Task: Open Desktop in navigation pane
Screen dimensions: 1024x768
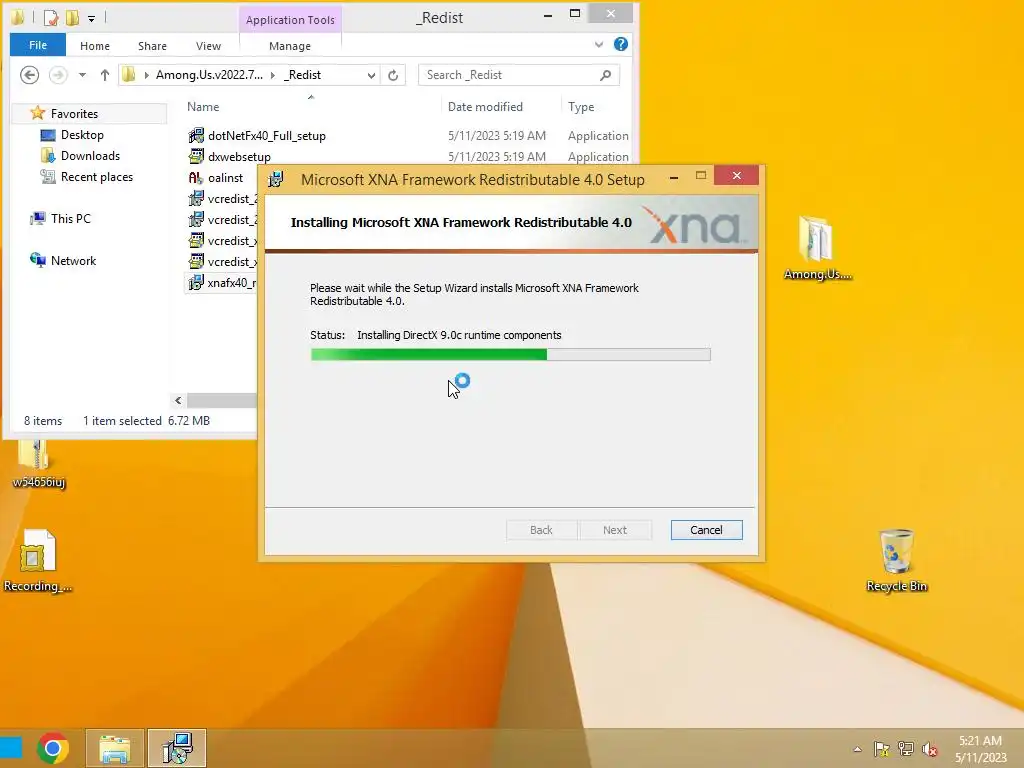Action: coord(82,135)
